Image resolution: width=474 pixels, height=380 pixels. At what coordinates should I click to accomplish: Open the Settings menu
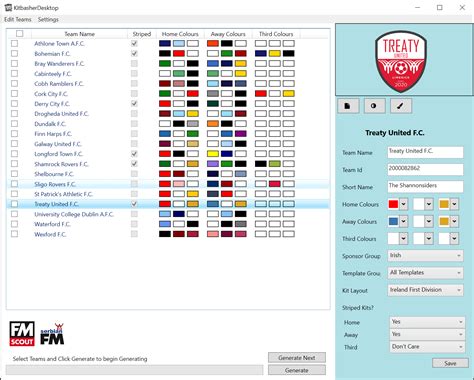pyautogui.click(x=48, y=19)
